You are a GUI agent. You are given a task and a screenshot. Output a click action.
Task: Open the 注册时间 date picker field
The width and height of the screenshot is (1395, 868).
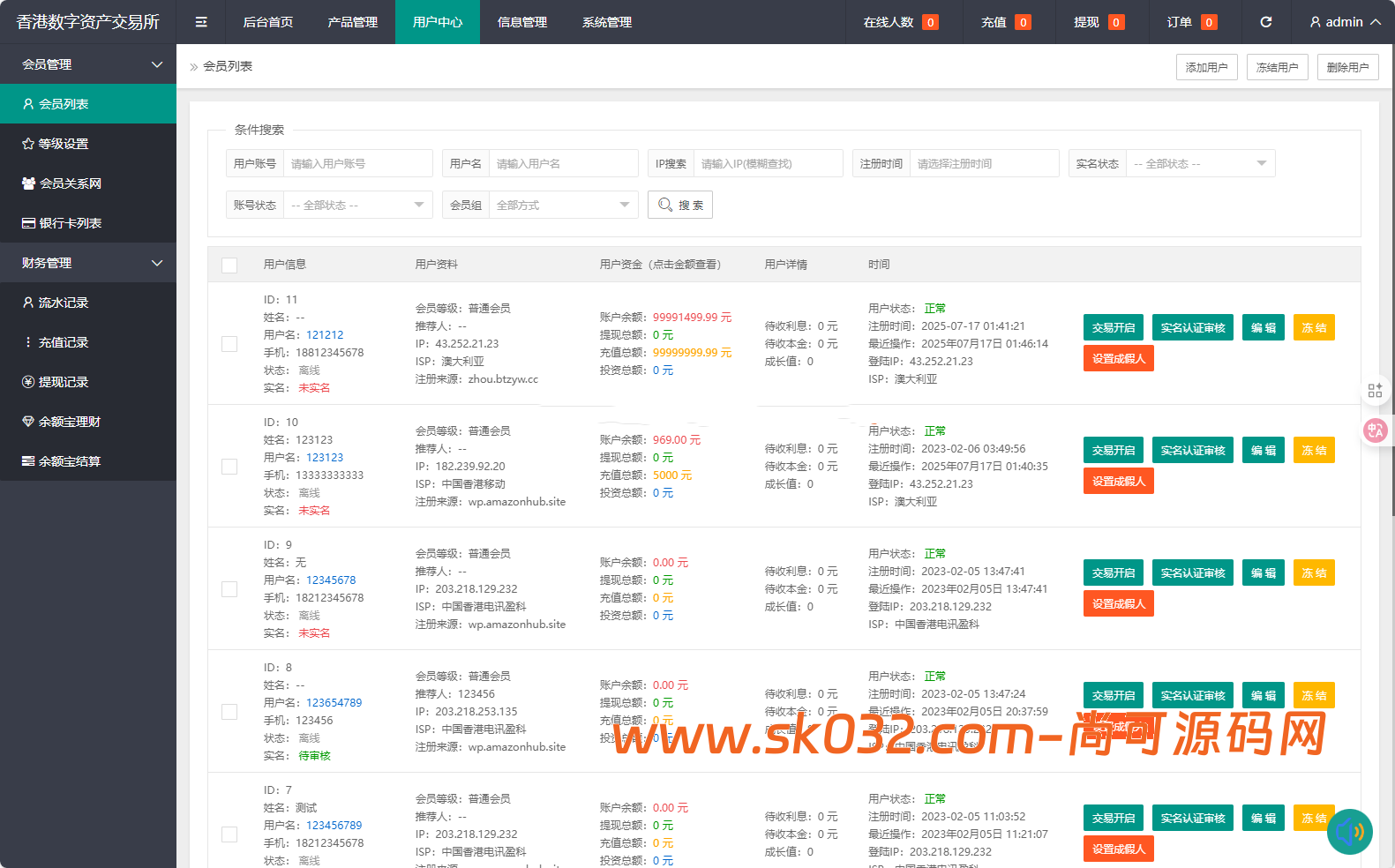(985, 164)
